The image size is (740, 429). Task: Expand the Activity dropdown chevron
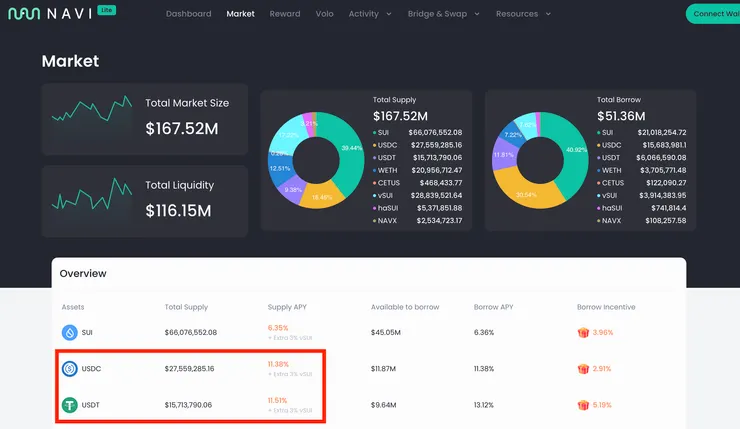[389, 14]
